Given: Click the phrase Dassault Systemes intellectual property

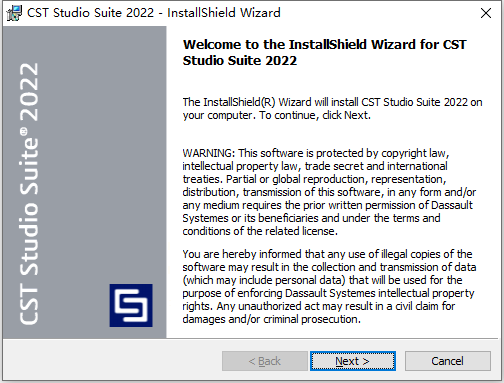Looking at the screenshot, I should coord(380,293).
